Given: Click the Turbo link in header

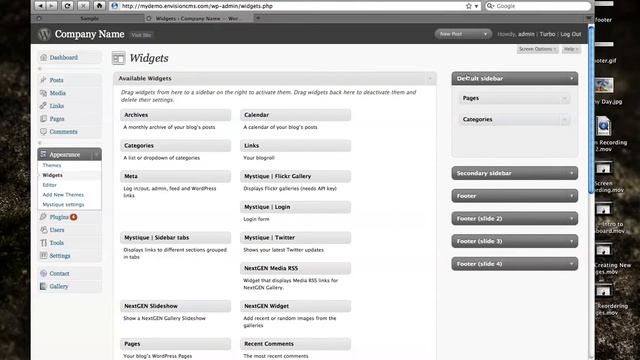Looking at the screenshot, I should pyautogui.click(x=547, y=34).
